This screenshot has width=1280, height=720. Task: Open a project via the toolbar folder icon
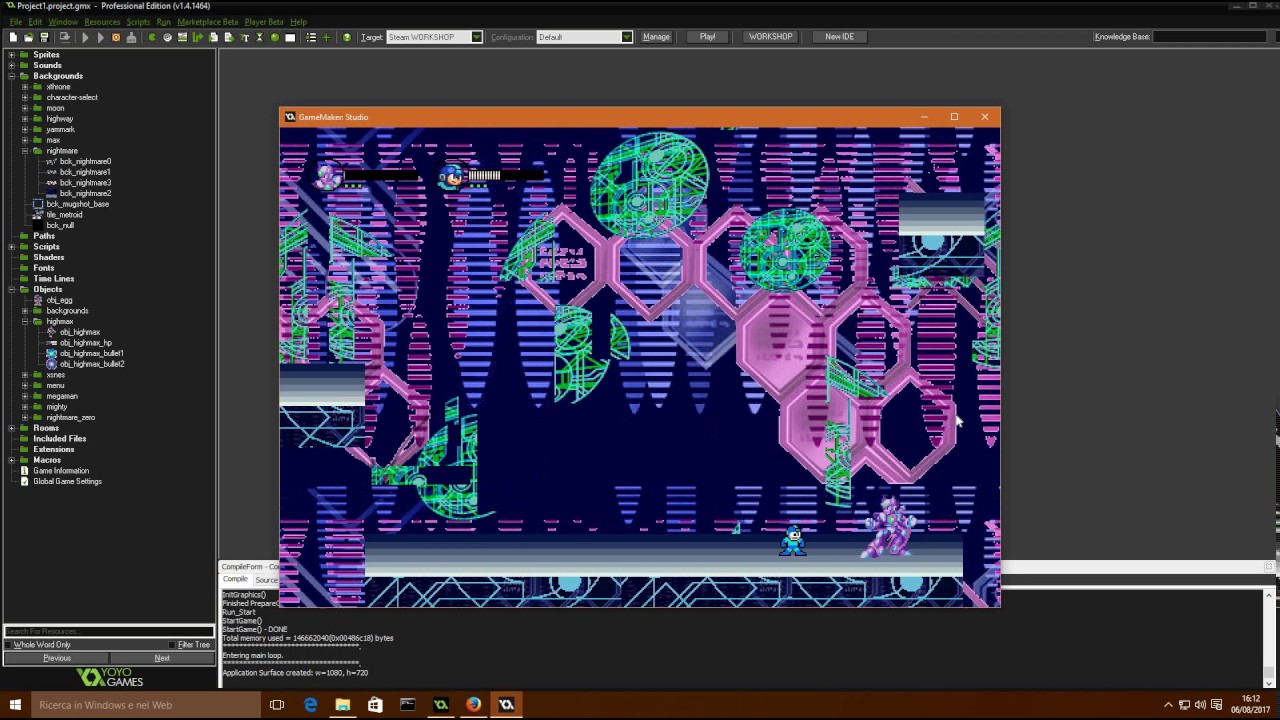(28, 37)
